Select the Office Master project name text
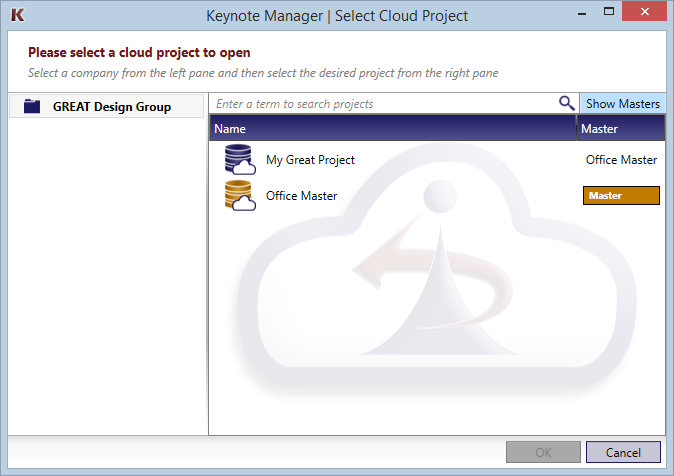The image size is (674, 476). [301, 196]
